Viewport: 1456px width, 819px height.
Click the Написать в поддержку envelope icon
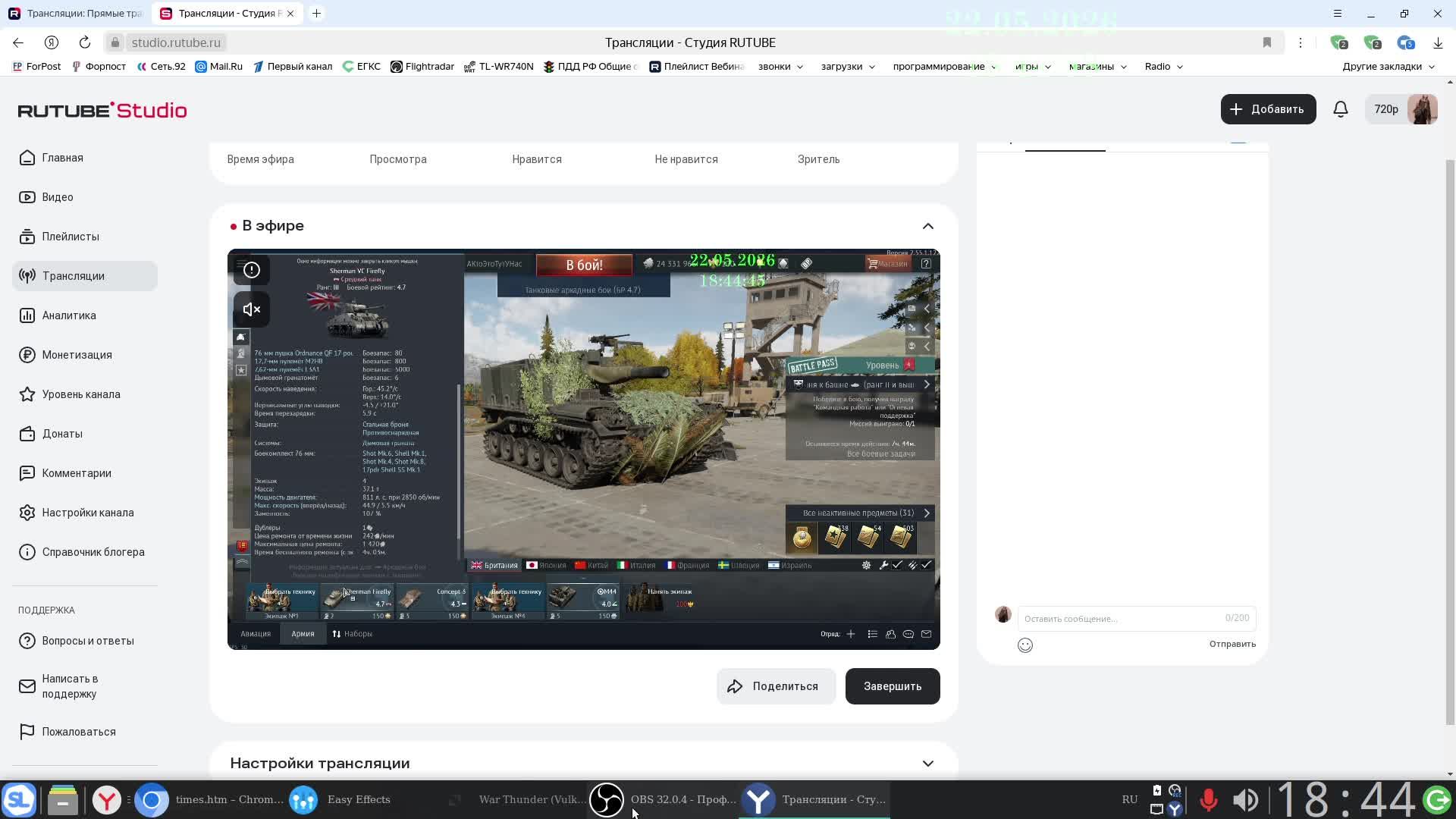(x=27, y=686)
